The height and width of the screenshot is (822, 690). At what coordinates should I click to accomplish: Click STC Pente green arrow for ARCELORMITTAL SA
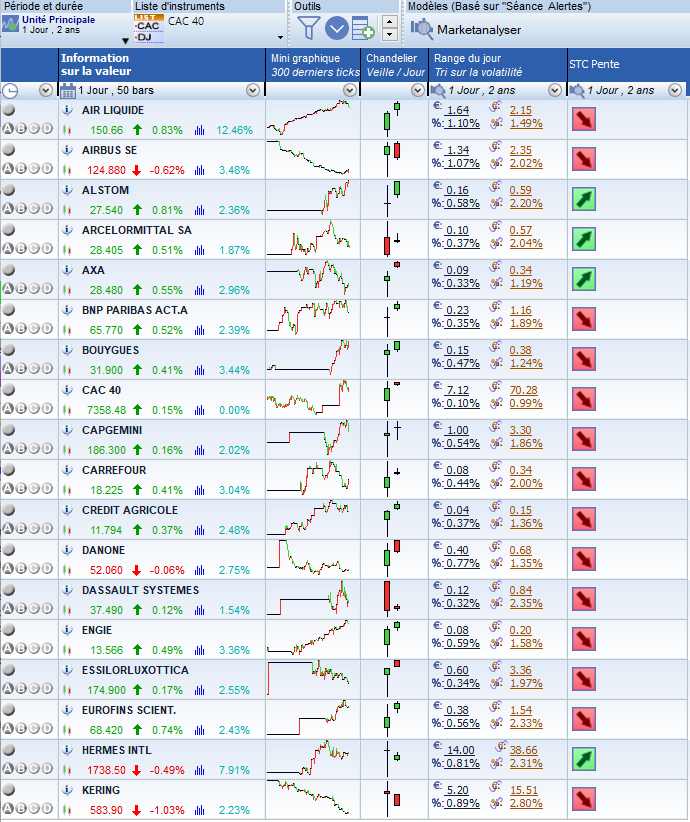pos(584,240)
